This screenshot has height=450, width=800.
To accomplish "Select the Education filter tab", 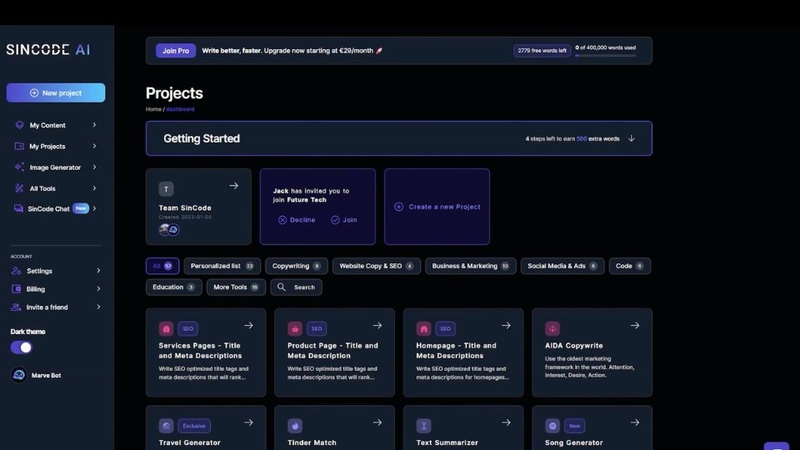I will (173, 287).
